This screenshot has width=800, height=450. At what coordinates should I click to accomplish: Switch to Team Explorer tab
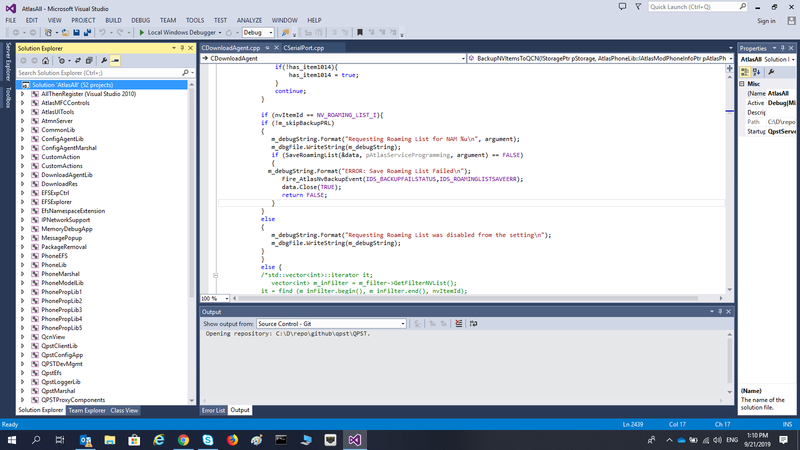pyautogui.click(x=87, y=410)
